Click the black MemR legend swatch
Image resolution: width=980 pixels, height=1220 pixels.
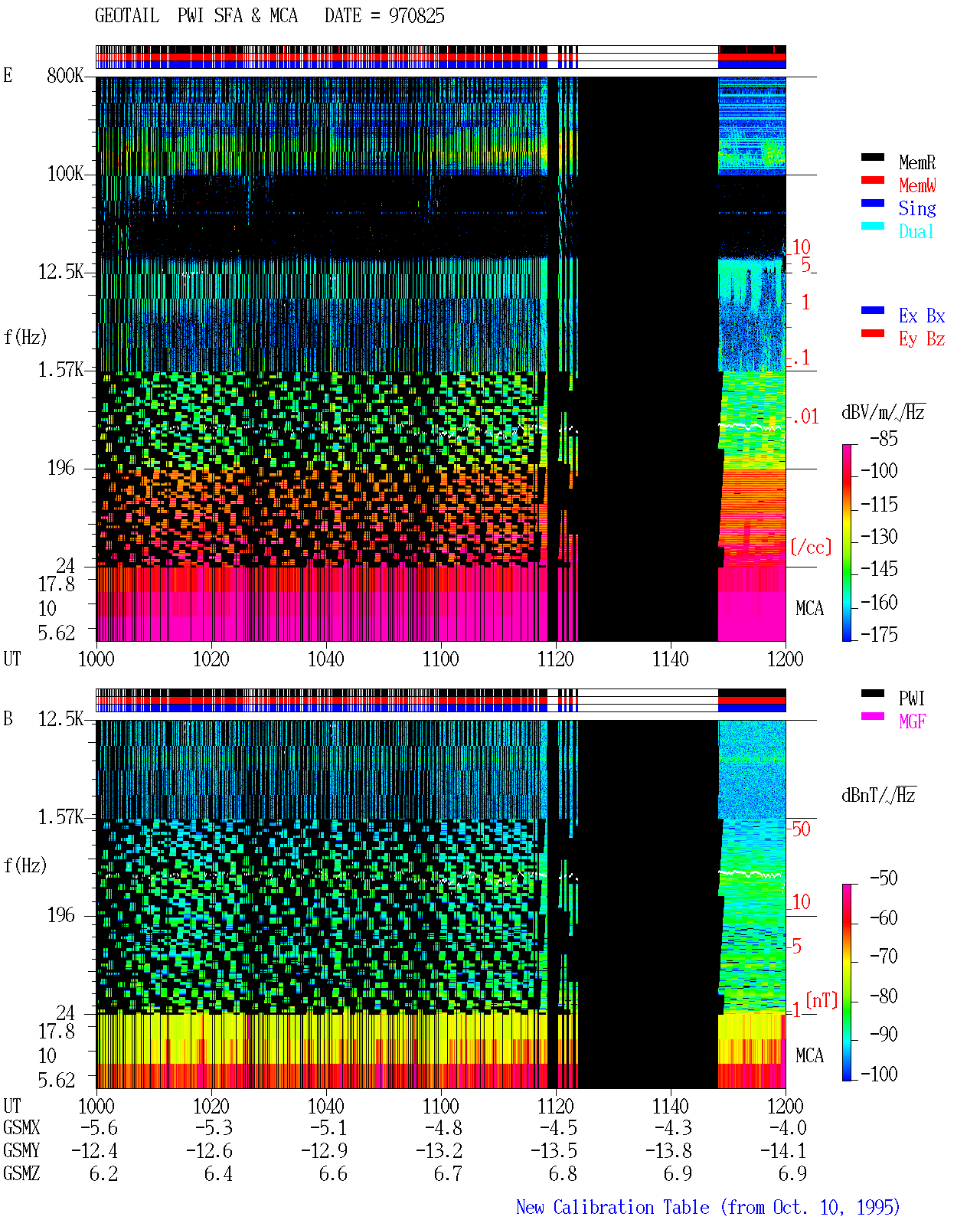(x=873, y=157)
